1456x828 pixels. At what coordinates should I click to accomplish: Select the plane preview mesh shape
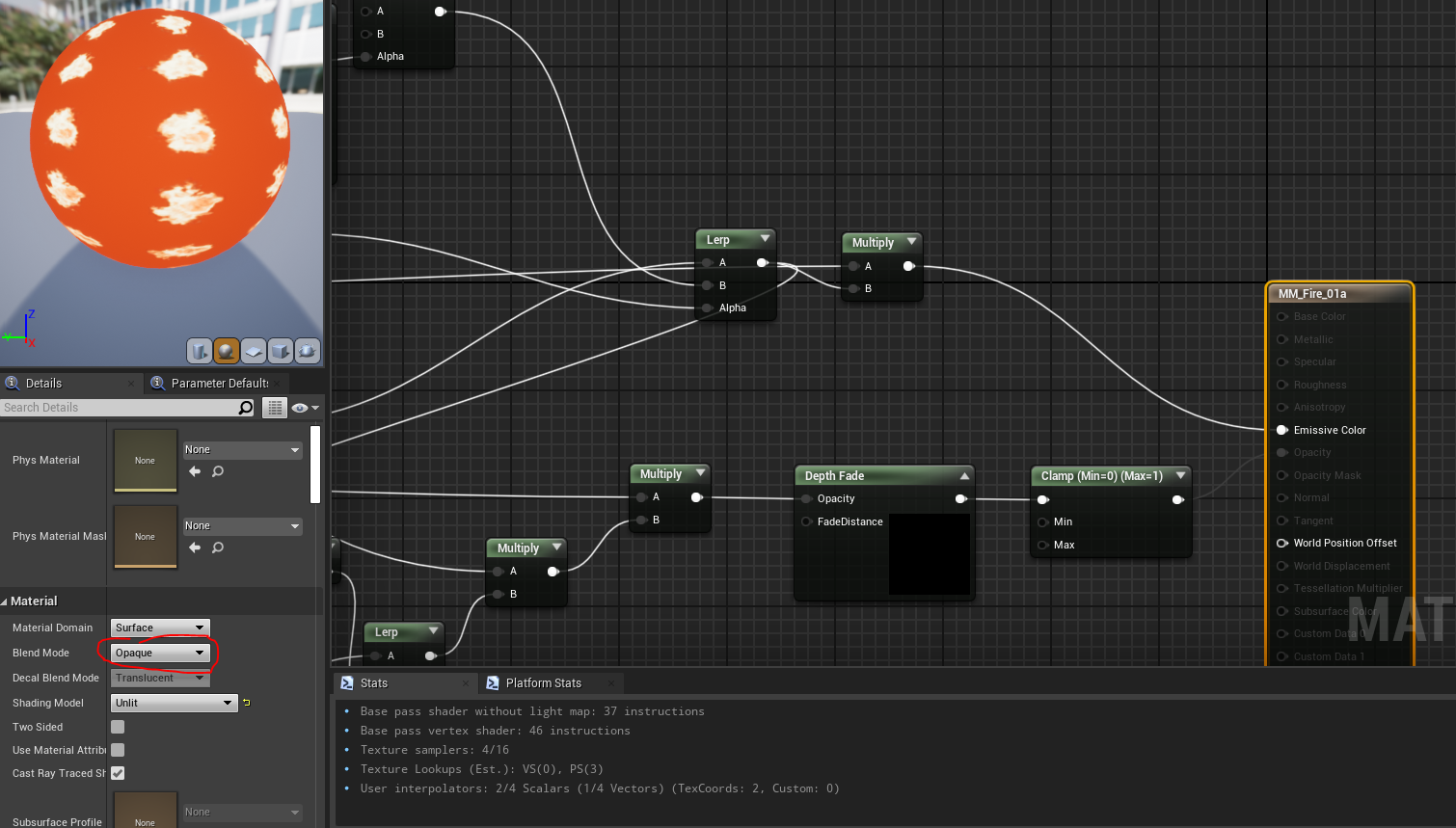(254, 351)
